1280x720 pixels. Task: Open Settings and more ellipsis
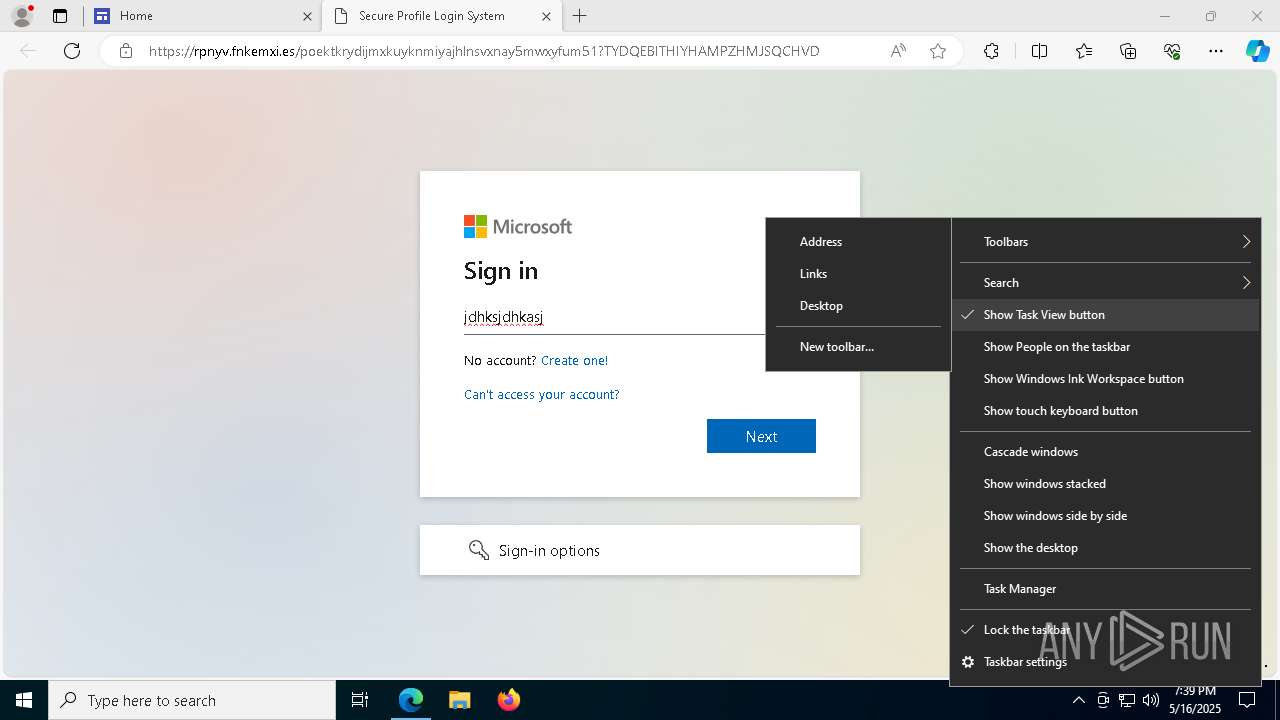(1216, 51)
